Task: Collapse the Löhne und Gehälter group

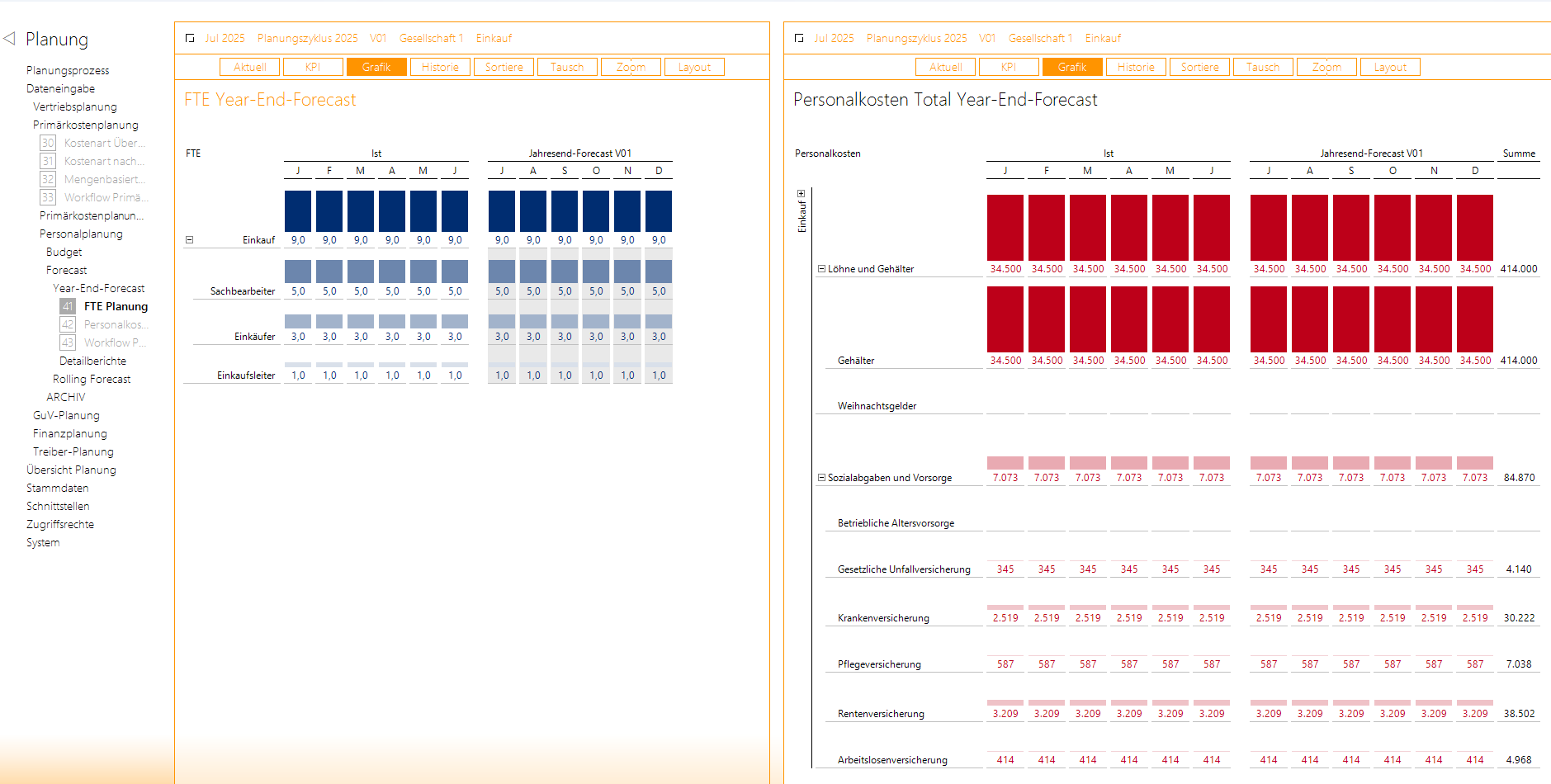Action: coord(821,269)
